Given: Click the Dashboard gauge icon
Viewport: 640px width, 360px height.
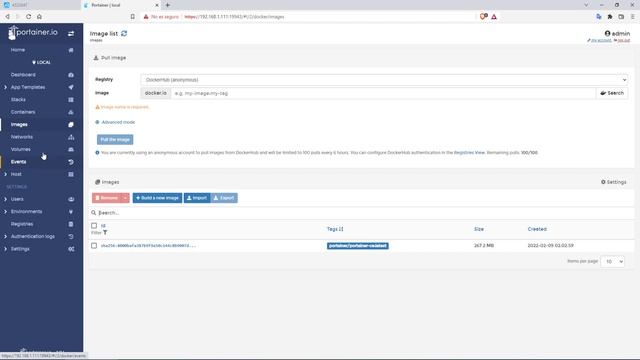Looking at the screenshot, I should [71, 75].
